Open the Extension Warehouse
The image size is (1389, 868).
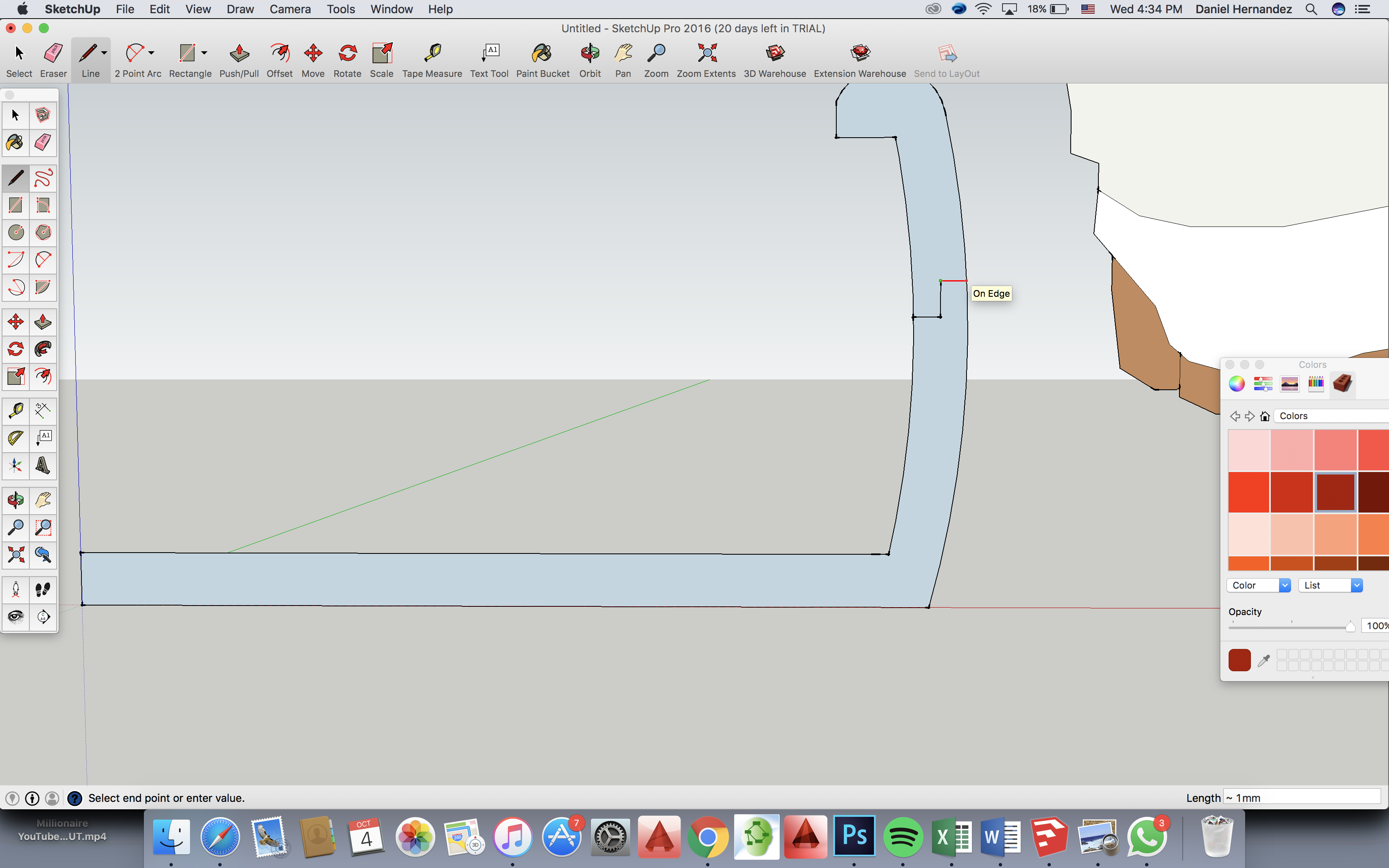pyautogui.click(x=860, y=60)
